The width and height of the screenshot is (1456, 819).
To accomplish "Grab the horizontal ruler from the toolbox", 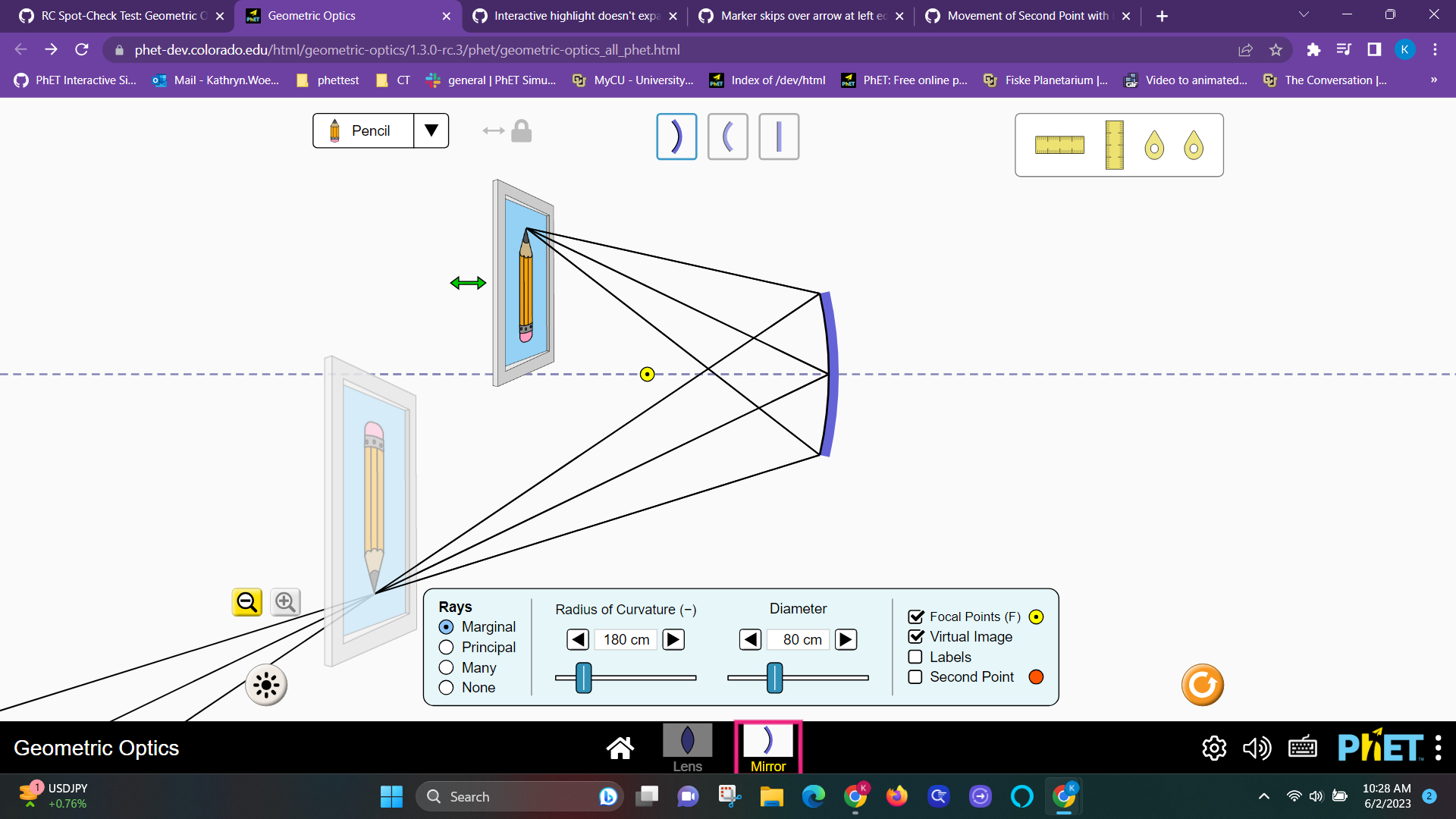I will [1061, 144].
